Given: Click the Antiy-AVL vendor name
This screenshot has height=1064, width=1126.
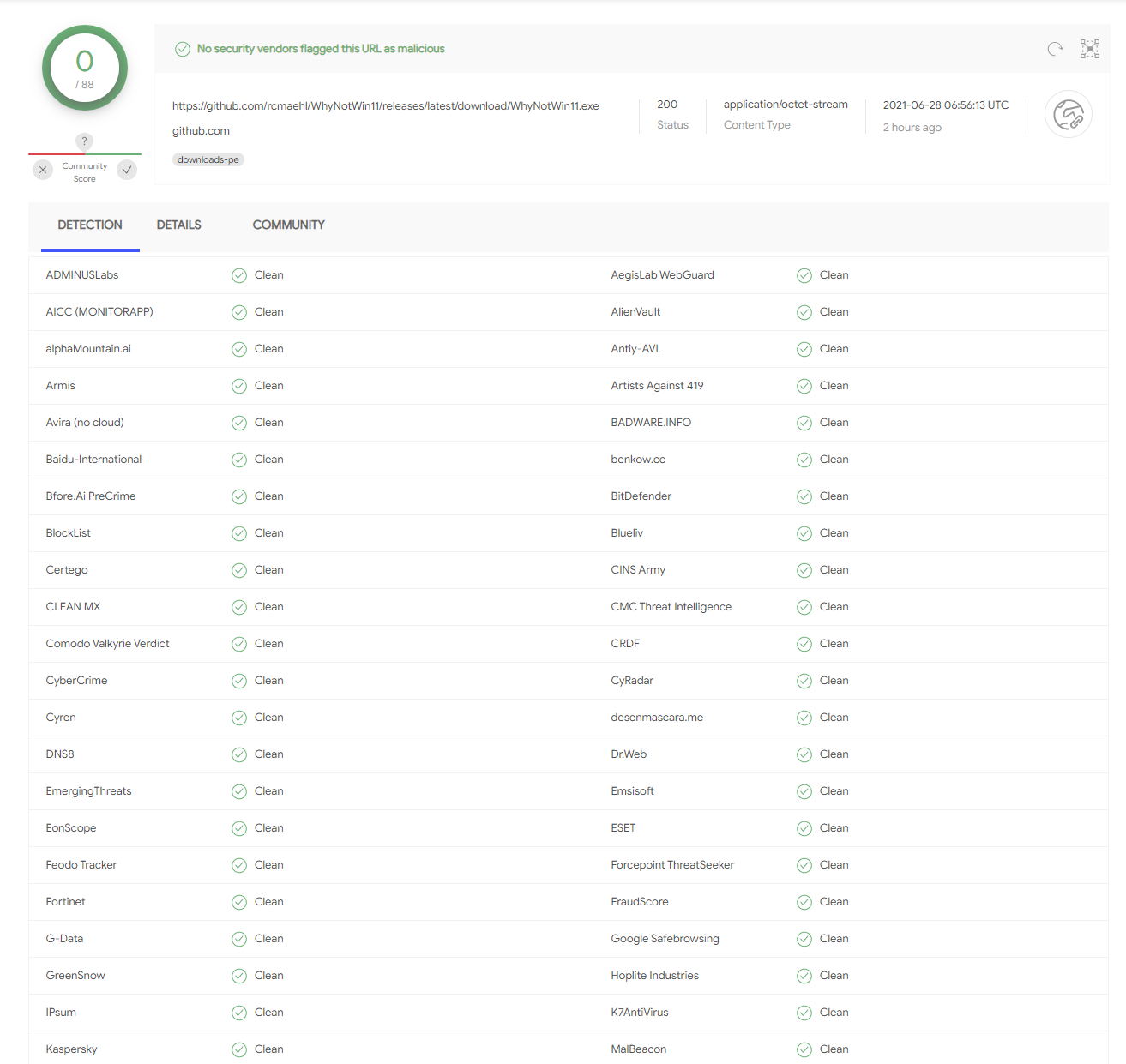Looking at the screenshot, I should point(636,349).
